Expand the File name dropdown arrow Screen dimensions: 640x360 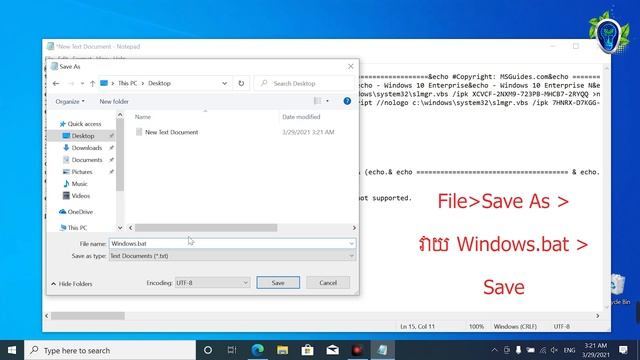[351, 244]
